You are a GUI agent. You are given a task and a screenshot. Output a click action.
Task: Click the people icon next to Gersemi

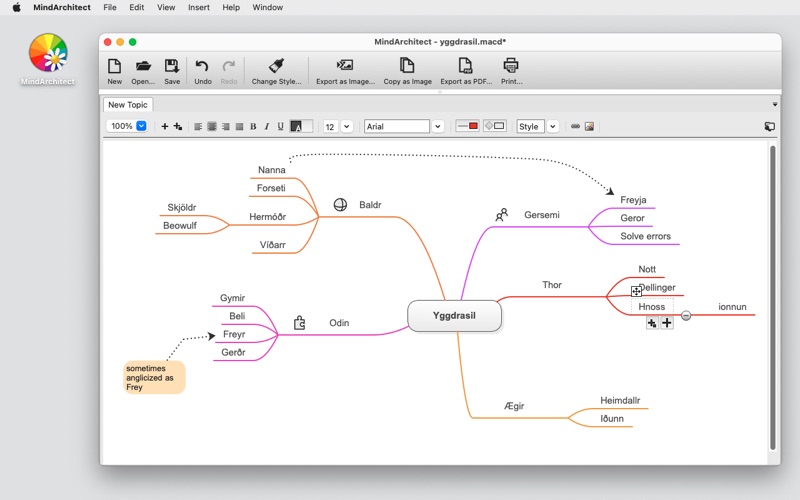[x=502, y=215]
